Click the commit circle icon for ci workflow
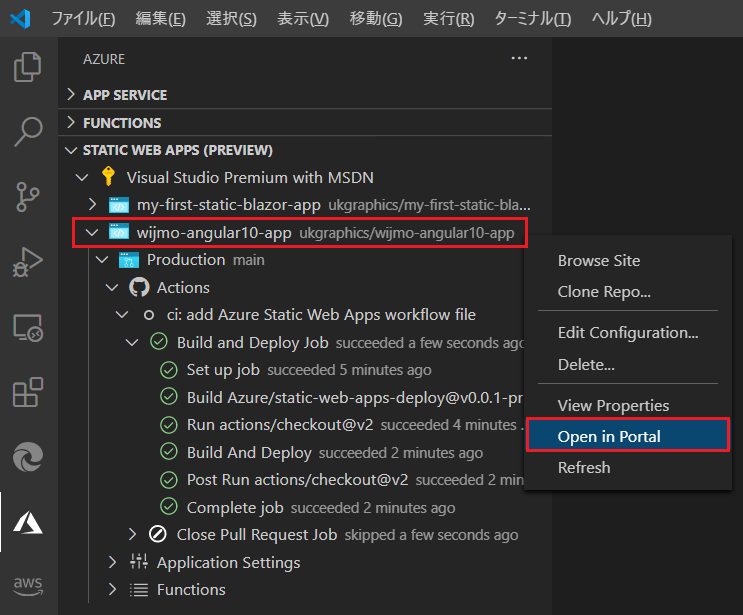The width and height of the screenshot is (743, 615). [149, 315]
